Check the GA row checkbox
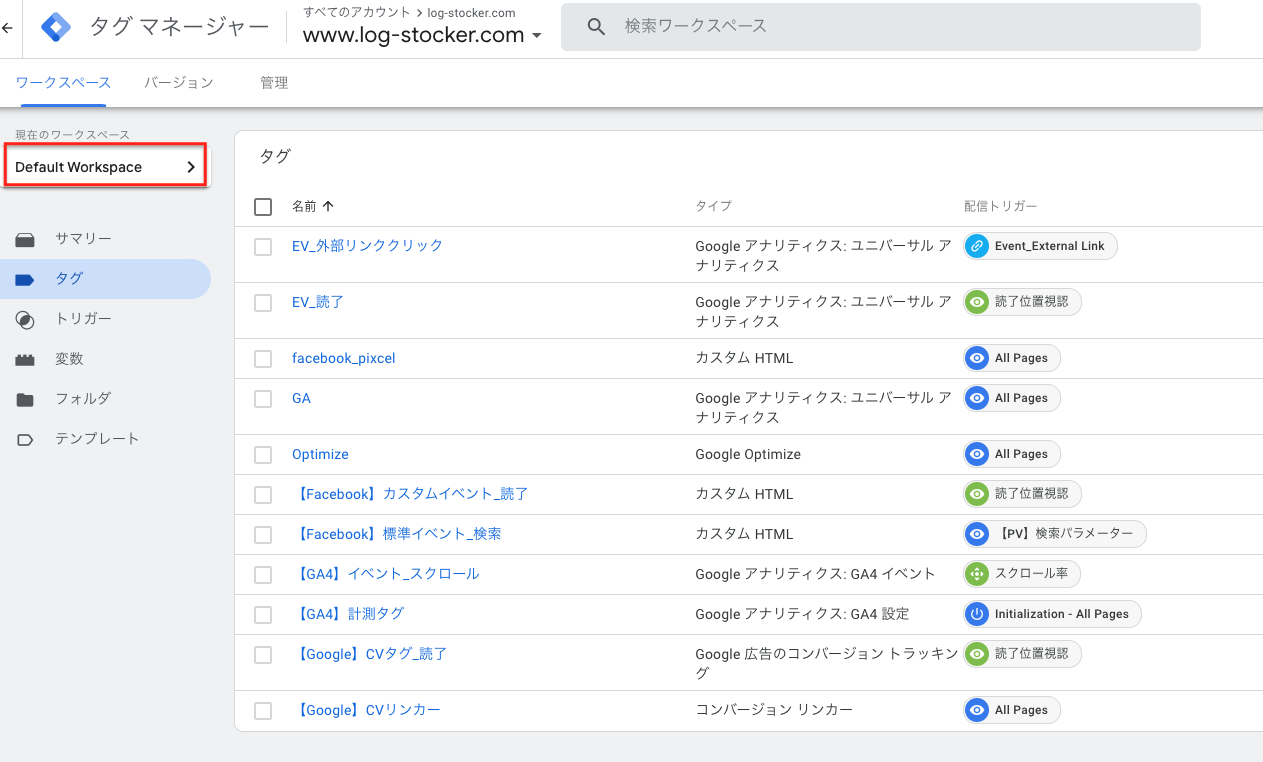Image resolution: width=1263 pixels, height=762 pixels. pyautogui.click(x=263, y=398)
